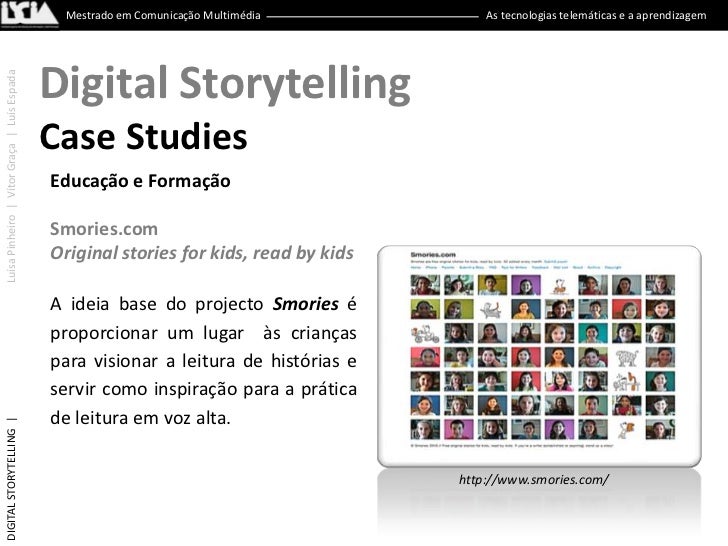Click the words 'de leitura em voz alta.'
This screenshot has height=546, width=728.
140,418
